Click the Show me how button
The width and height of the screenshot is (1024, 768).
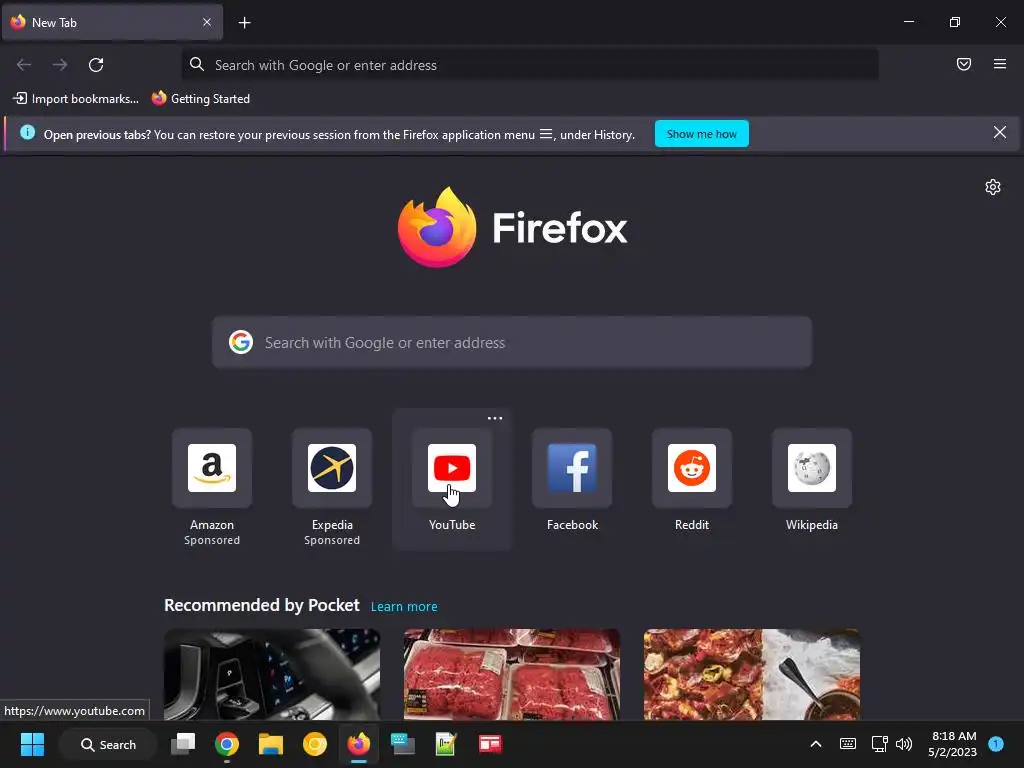[701, 134]
